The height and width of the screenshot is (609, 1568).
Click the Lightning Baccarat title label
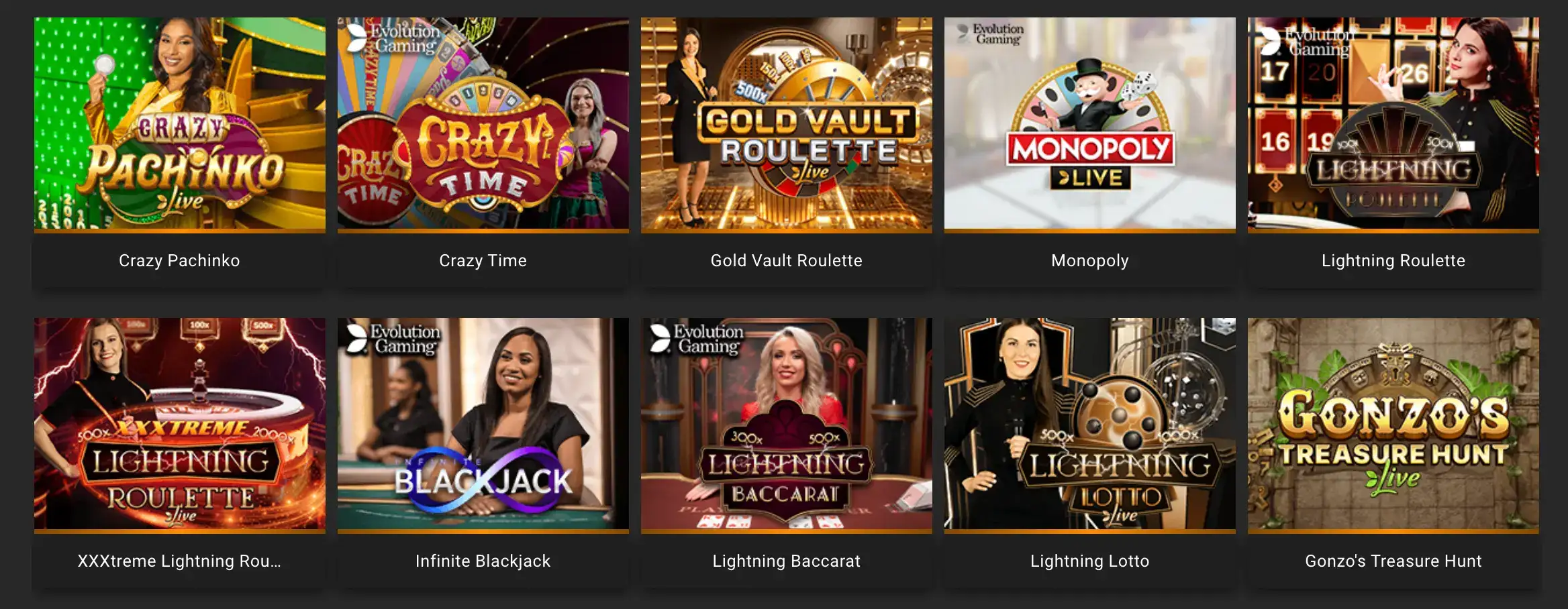[787, 561]
